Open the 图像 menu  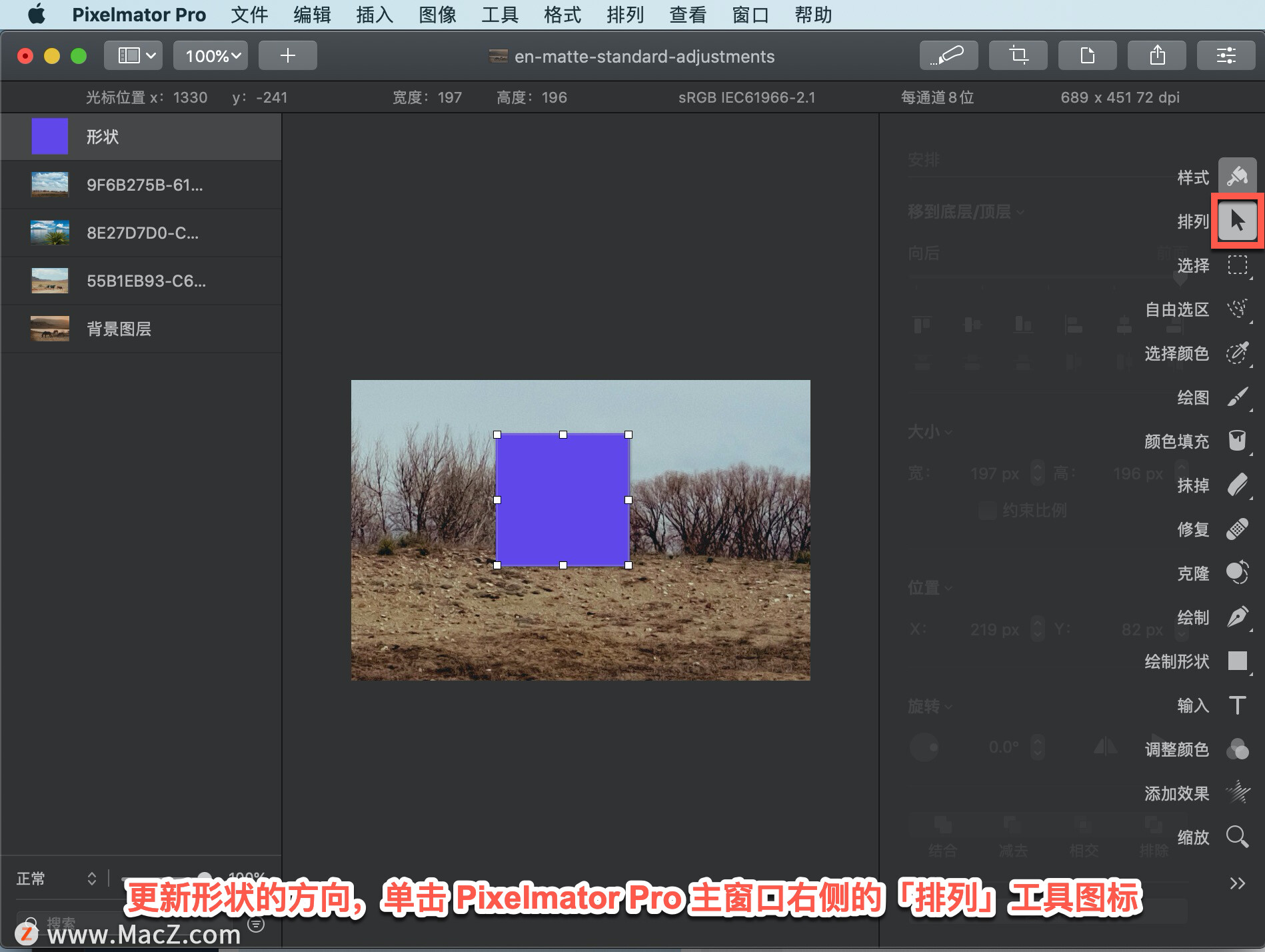coord(437,15)
